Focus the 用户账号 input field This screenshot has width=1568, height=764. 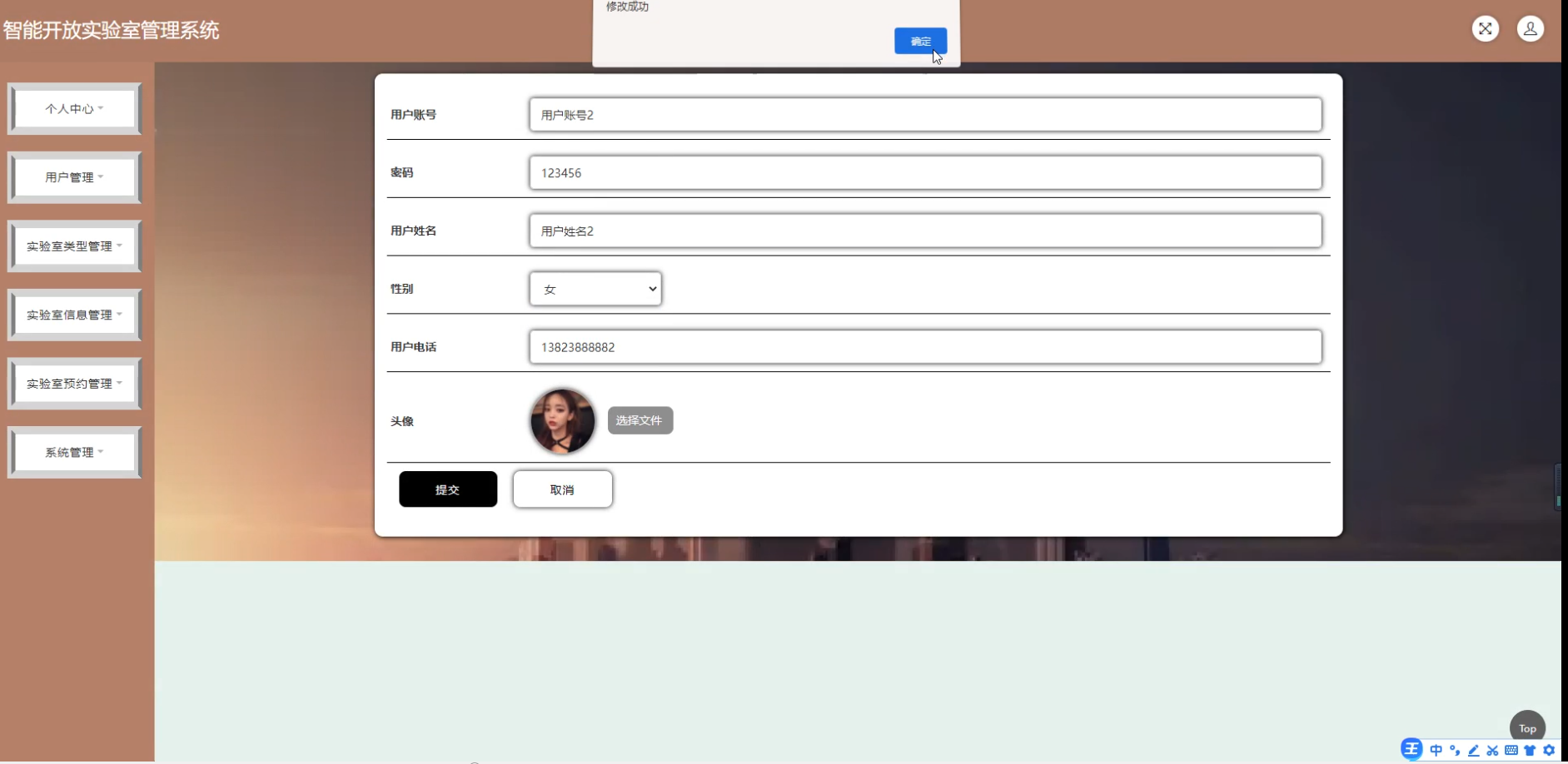pos(925,115)
